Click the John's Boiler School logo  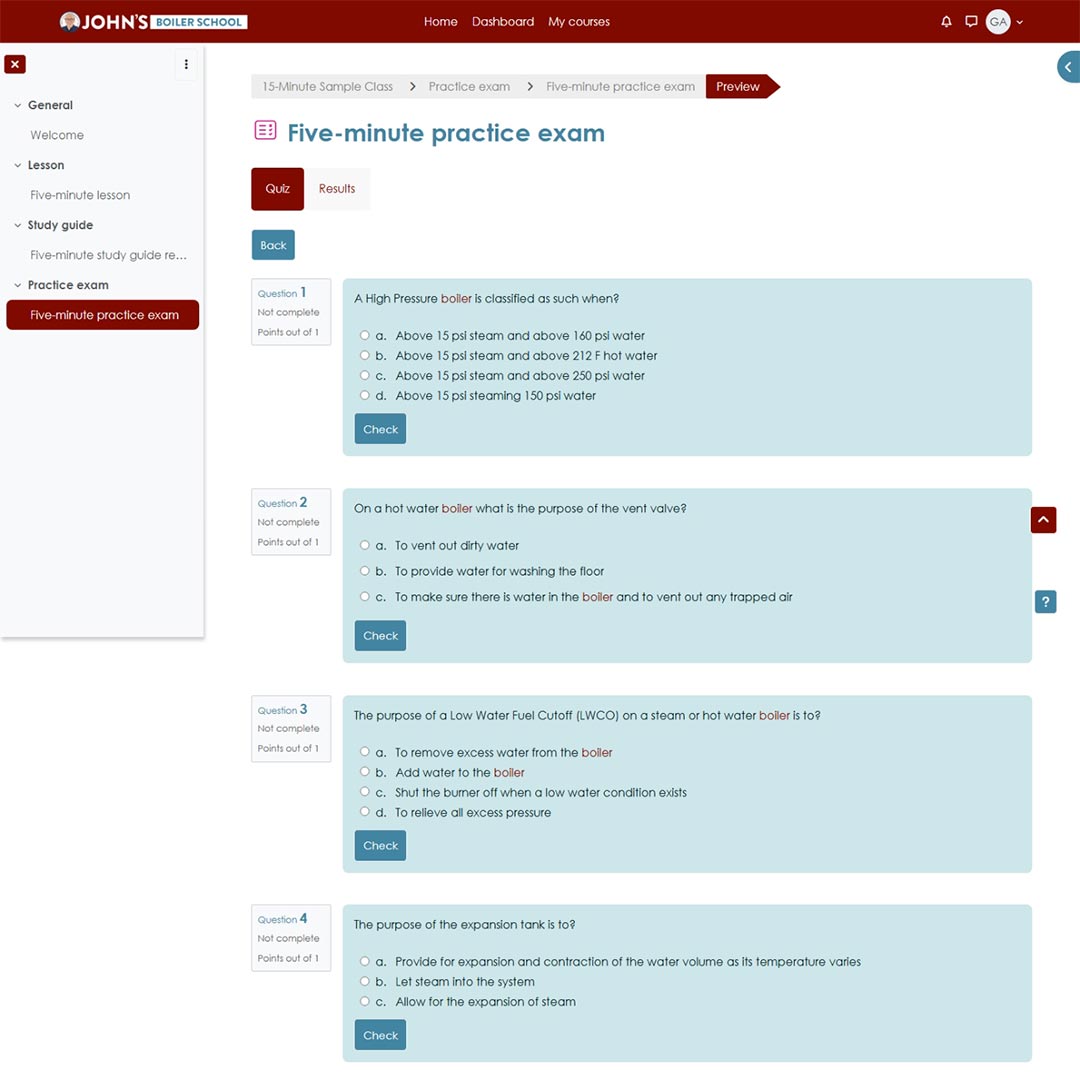coord(153,22)
